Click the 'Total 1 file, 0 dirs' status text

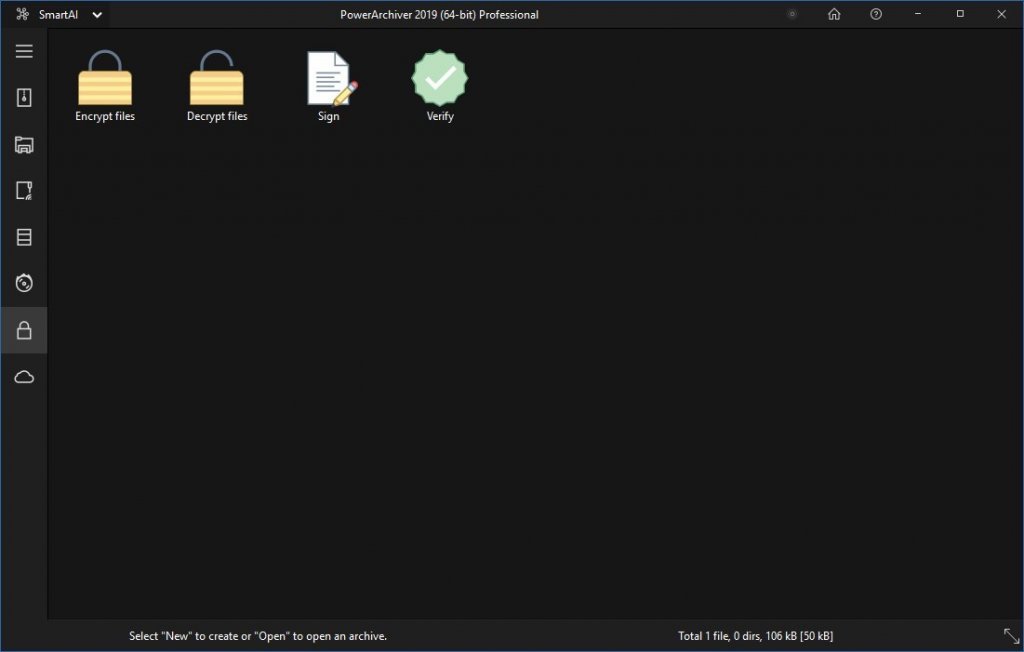(x=756, y=636)
